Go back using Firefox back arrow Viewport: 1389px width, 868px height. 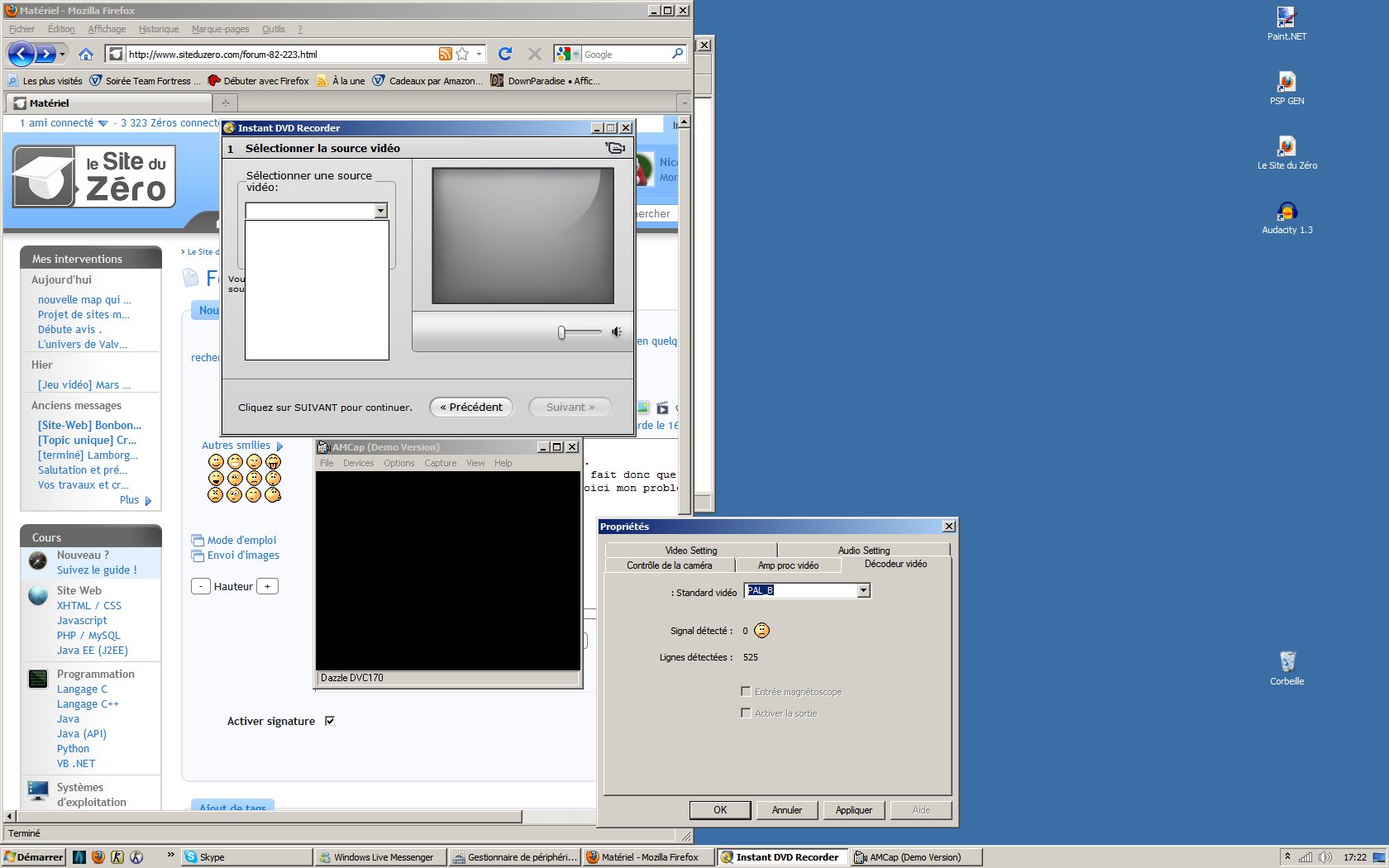21,55
